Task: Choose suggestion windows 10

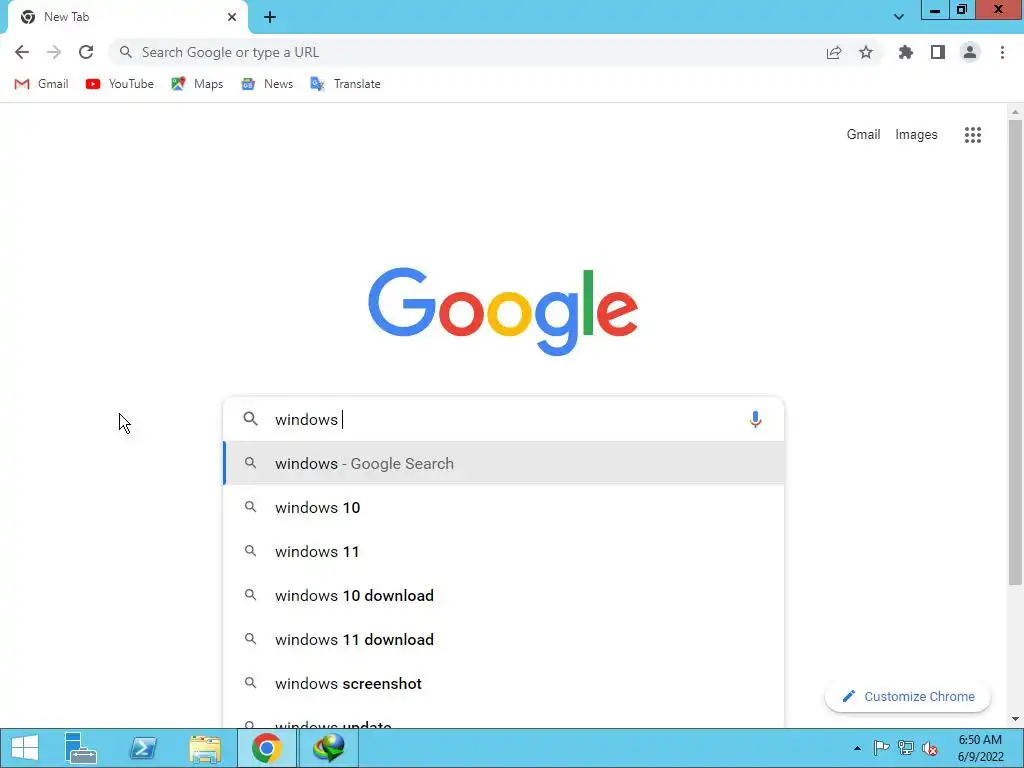Action: click(504, 507)
